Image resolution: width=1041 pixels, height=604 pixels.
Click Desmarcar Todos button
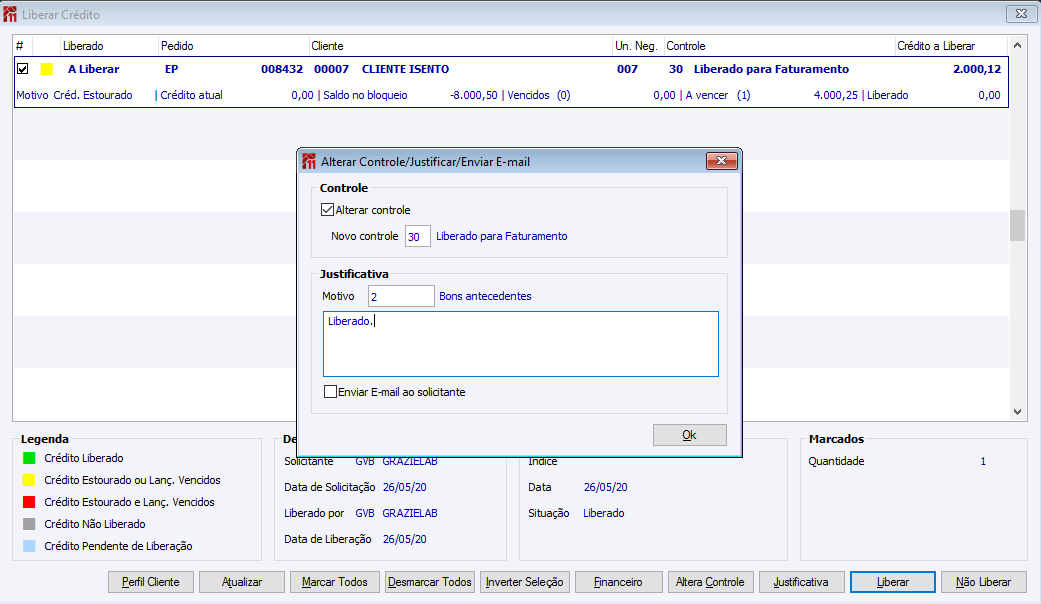(430, 582)
